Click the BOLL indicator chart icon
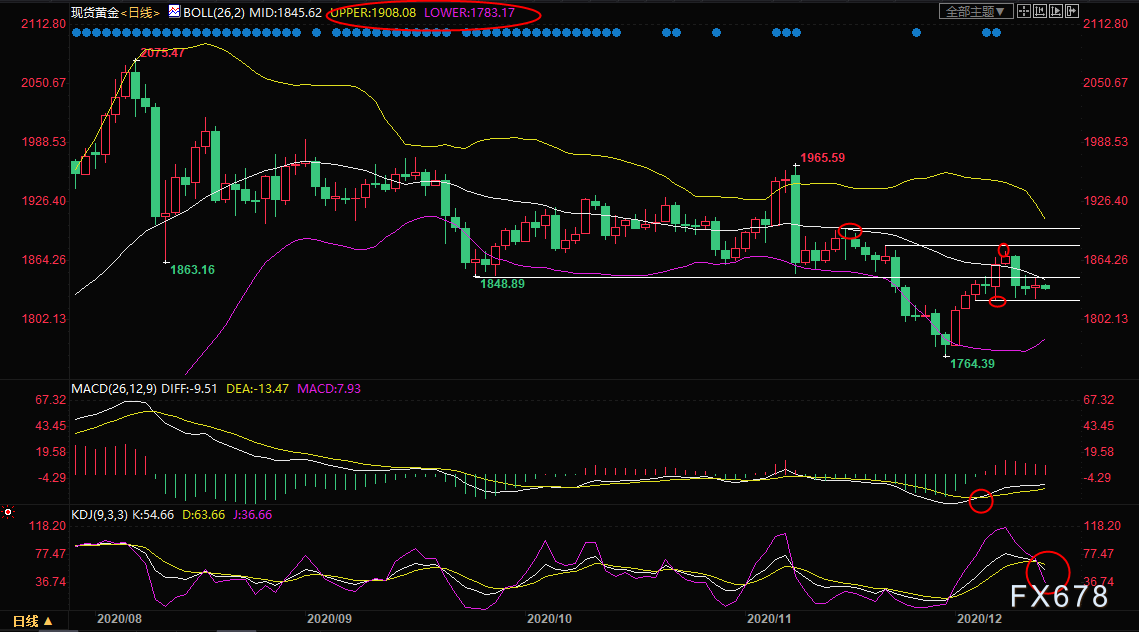1139x632 pixels. [x=174, y=11]
